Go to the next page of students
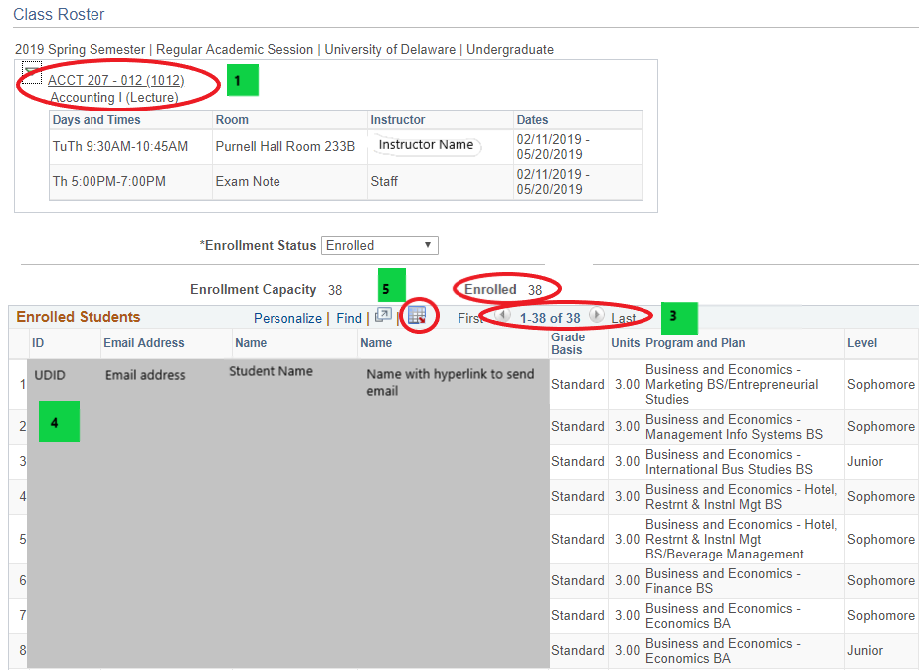 point(596,315)
